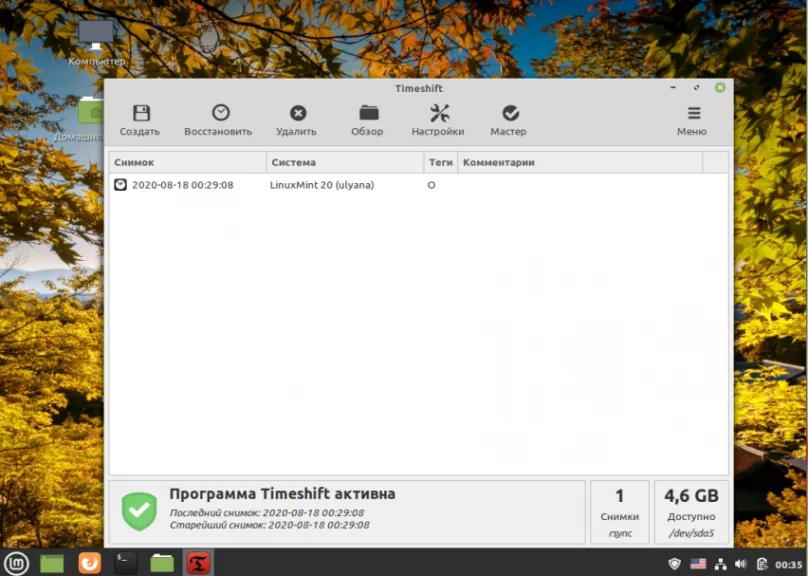Sort by the Система column header
The width and height of the screenshot is (808, 576).
tap(345, 162)
